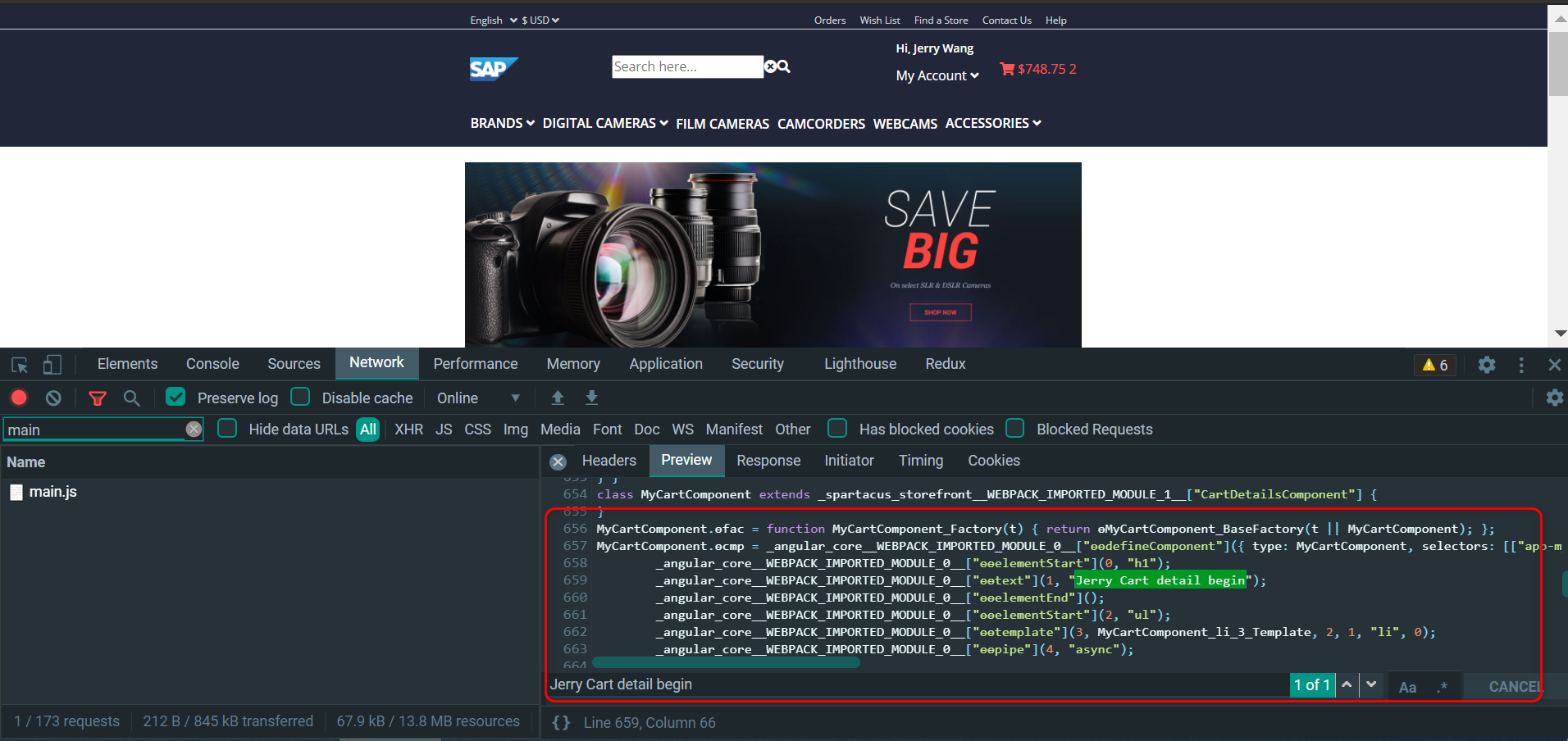Click the pretty print braces icon
This screenshot has height=741, width=1568.
[561, 722]
